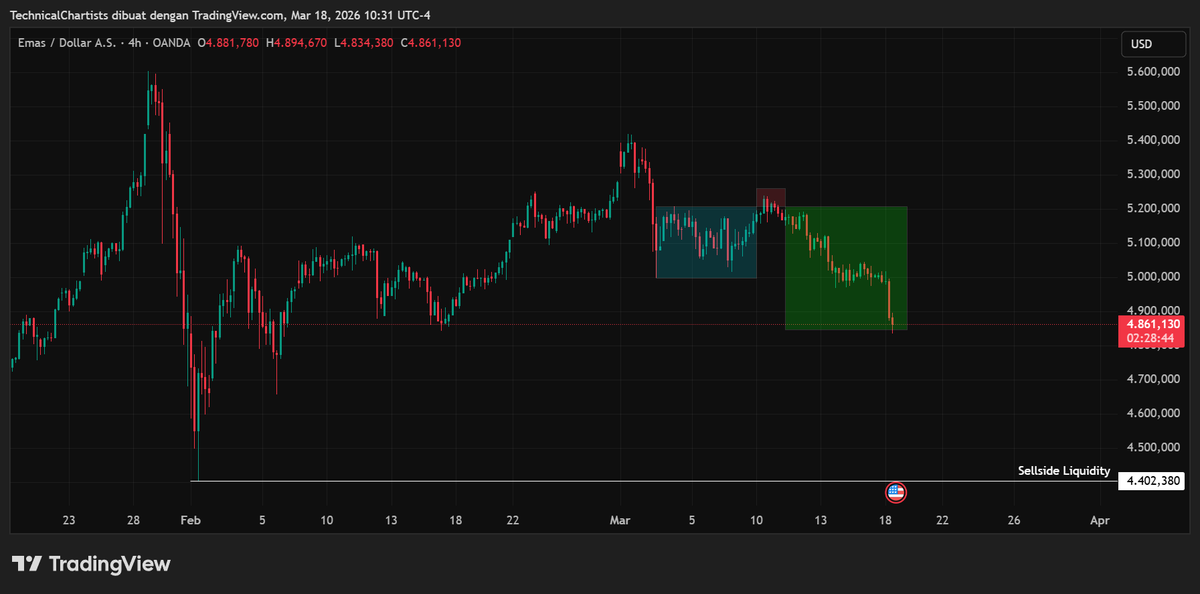Click the 5.500,000 price axis label
1200x594 pixels.
pos(1155,106)
